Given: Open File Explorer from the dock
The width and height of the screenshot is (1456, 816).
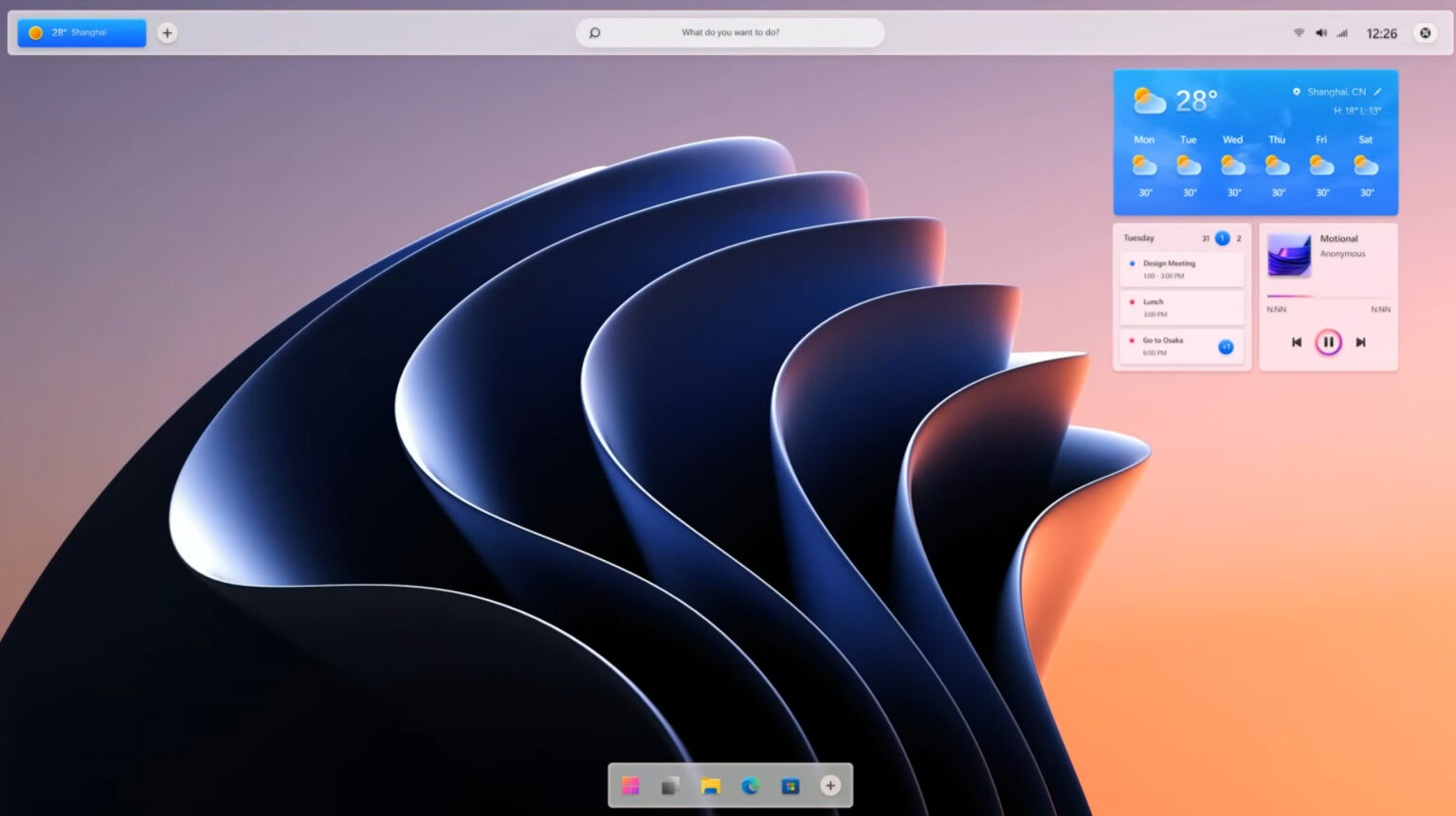Looking at the screenshot, I should [710, 785].
